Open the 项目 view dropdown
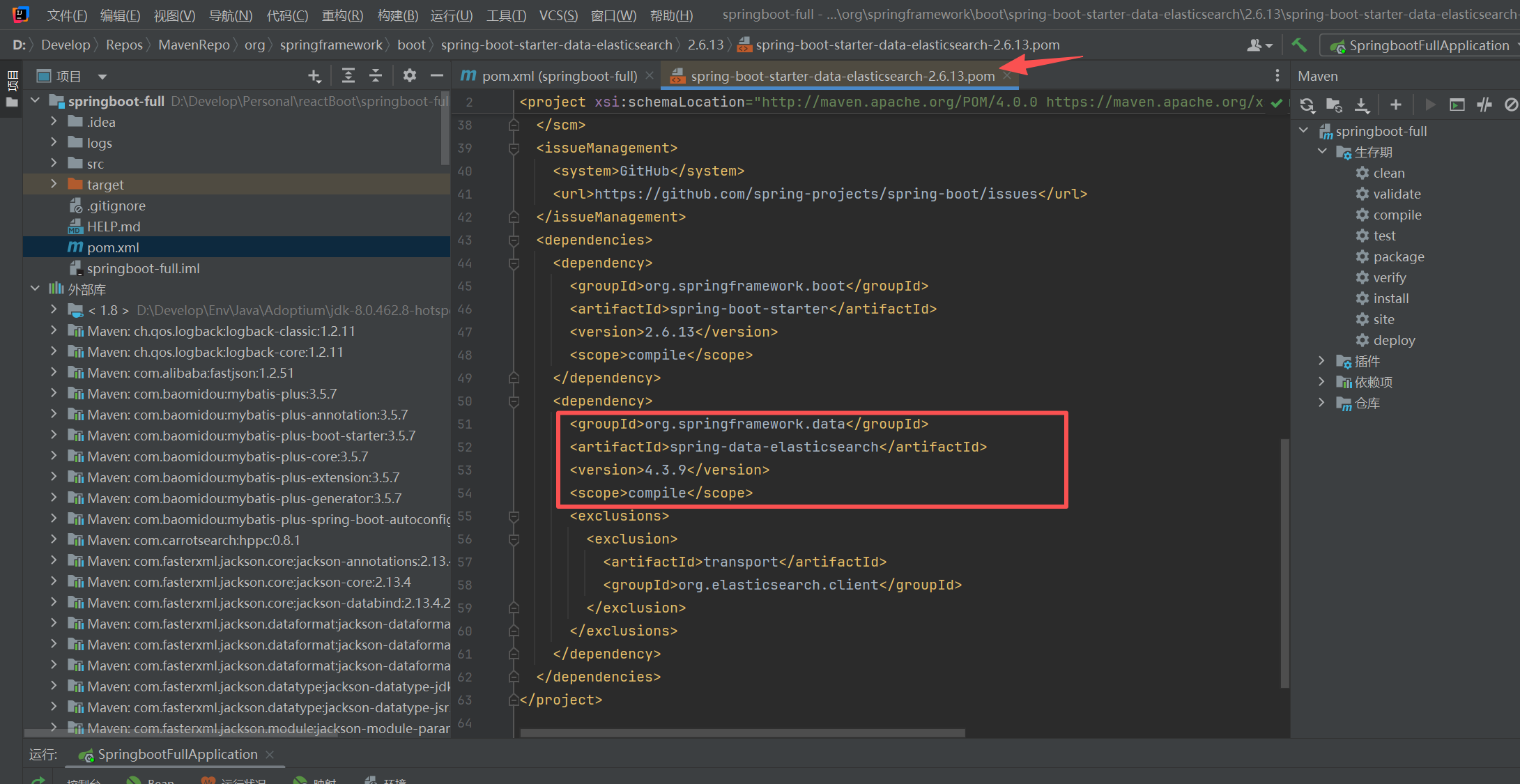This screenshot has height=784, width=1520. [x=102, y=77]
